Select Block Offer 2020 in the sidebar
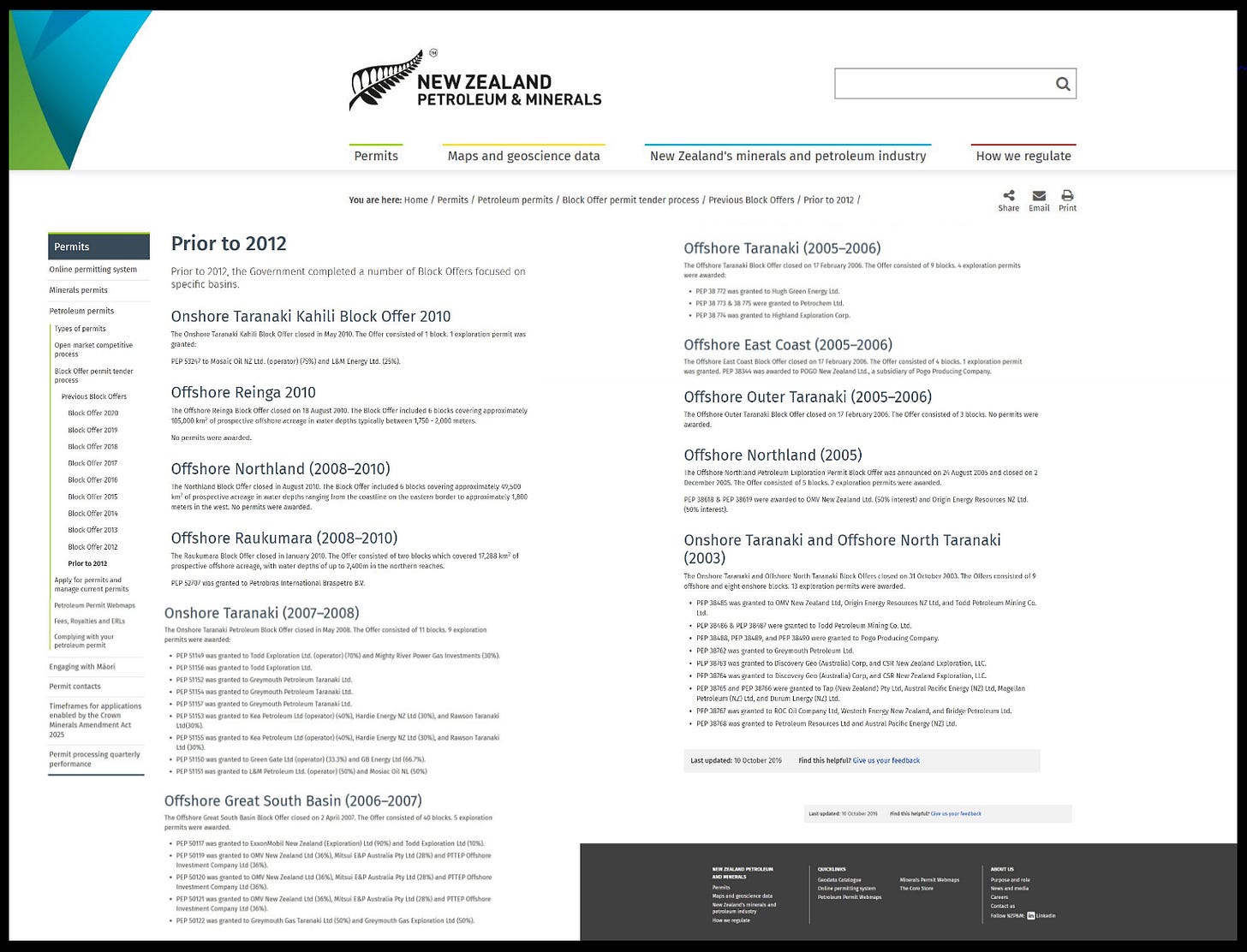Screen dimensions: 1247x952 click(92, 413)
